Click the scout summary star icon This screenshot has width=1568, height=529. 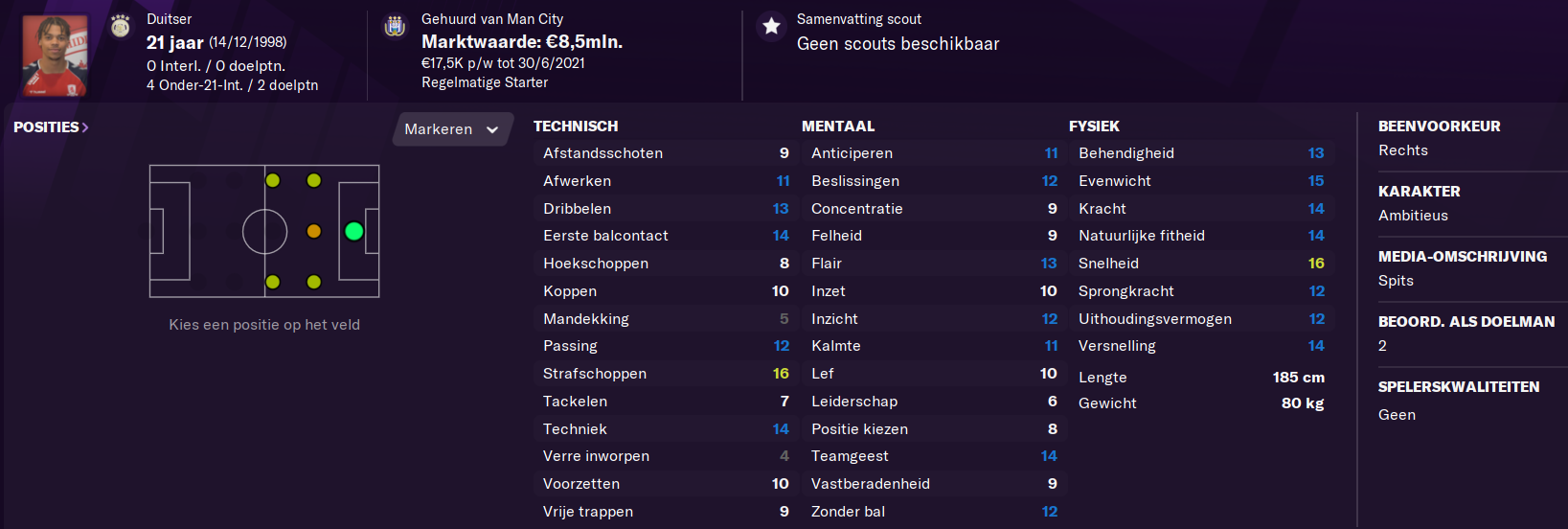tap(771, 26)
